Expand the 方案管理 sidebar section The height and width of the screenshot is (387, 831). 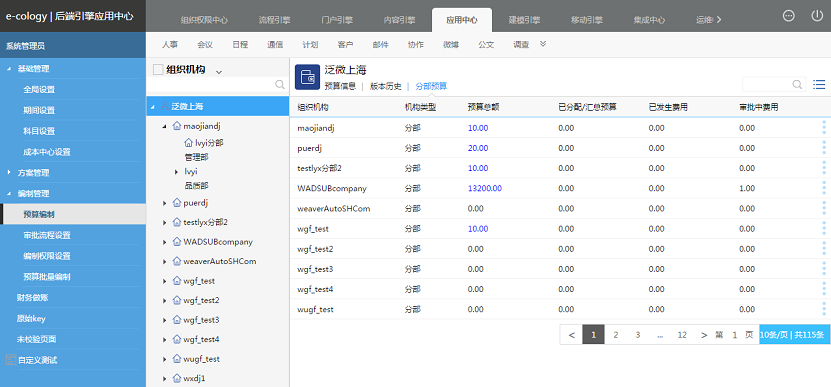tap(9, 173)
